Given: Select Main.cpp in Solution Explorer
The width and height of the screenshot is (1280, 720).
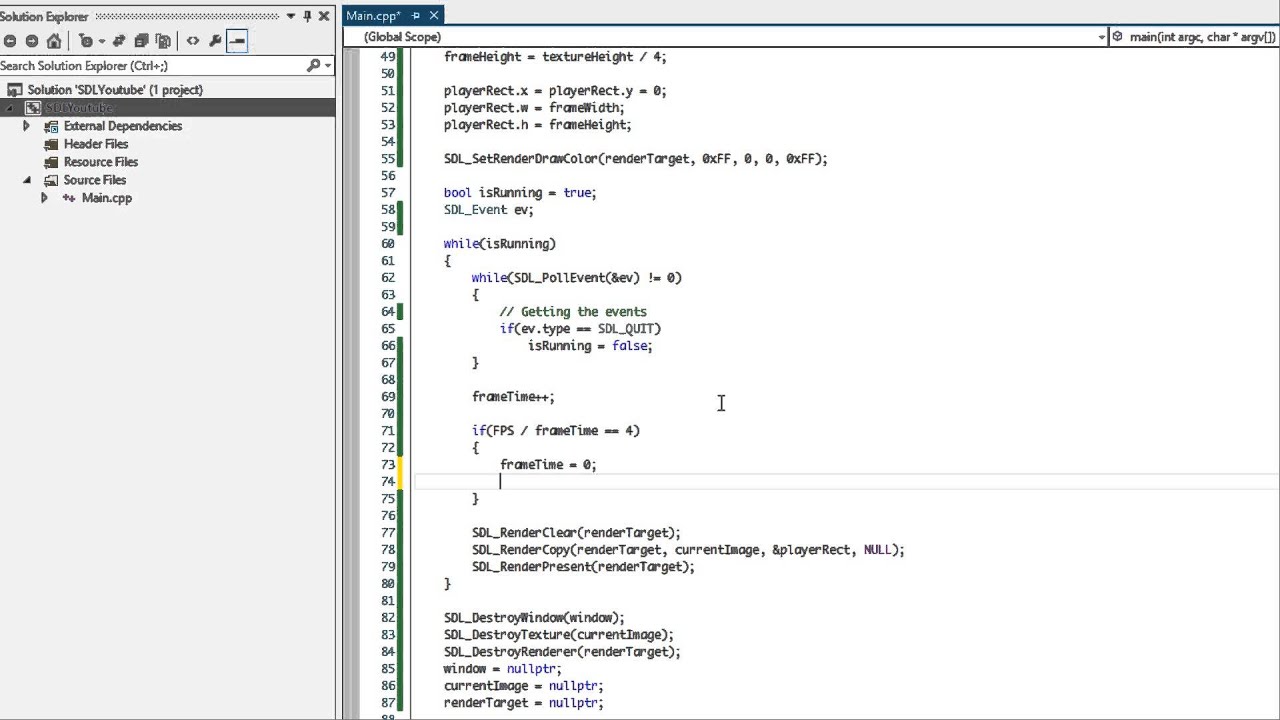Looking at the screenshot, I should [x=107, y=198].
